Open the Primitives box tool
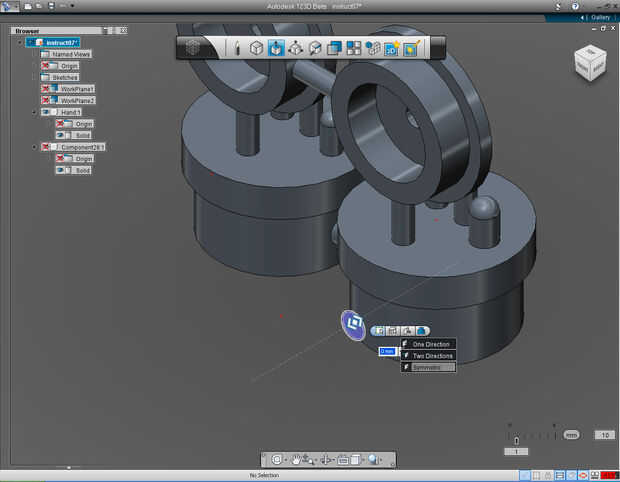This screenshot has width=620, height=482. pos(256,48)
